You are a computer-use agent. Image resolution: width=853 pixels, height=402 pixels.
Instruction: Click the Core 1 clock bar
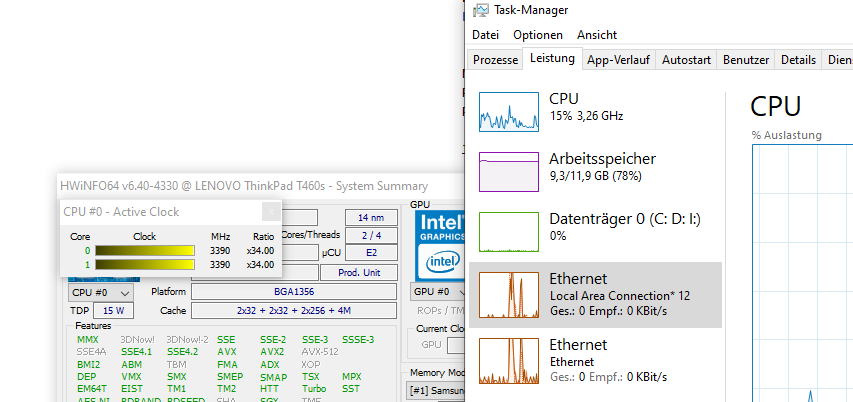[x=145, y=264]
